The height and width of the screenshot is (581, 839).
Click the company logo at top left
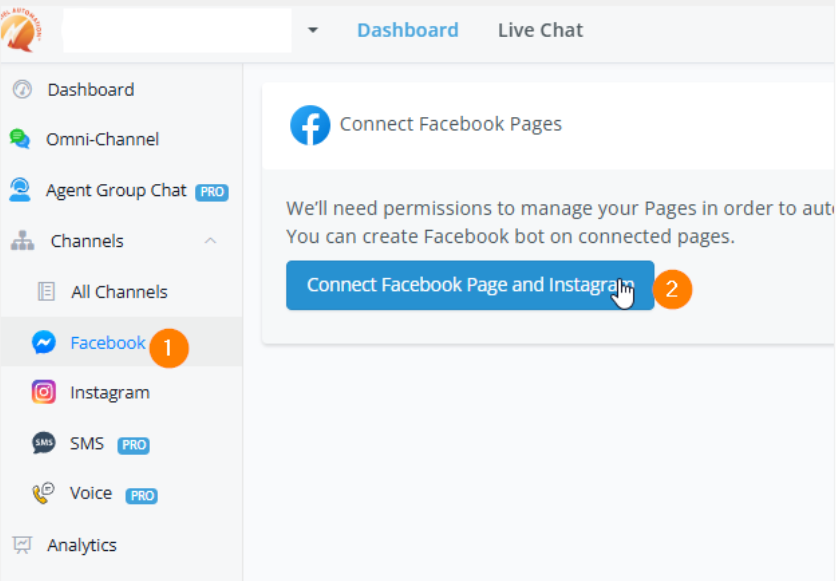(x=22, y=30)
